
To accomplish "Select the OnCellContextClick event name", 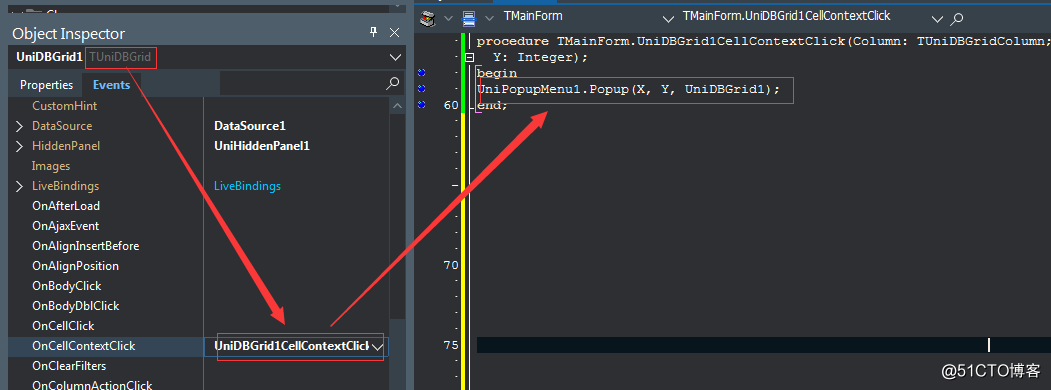I will coord(84,346).
